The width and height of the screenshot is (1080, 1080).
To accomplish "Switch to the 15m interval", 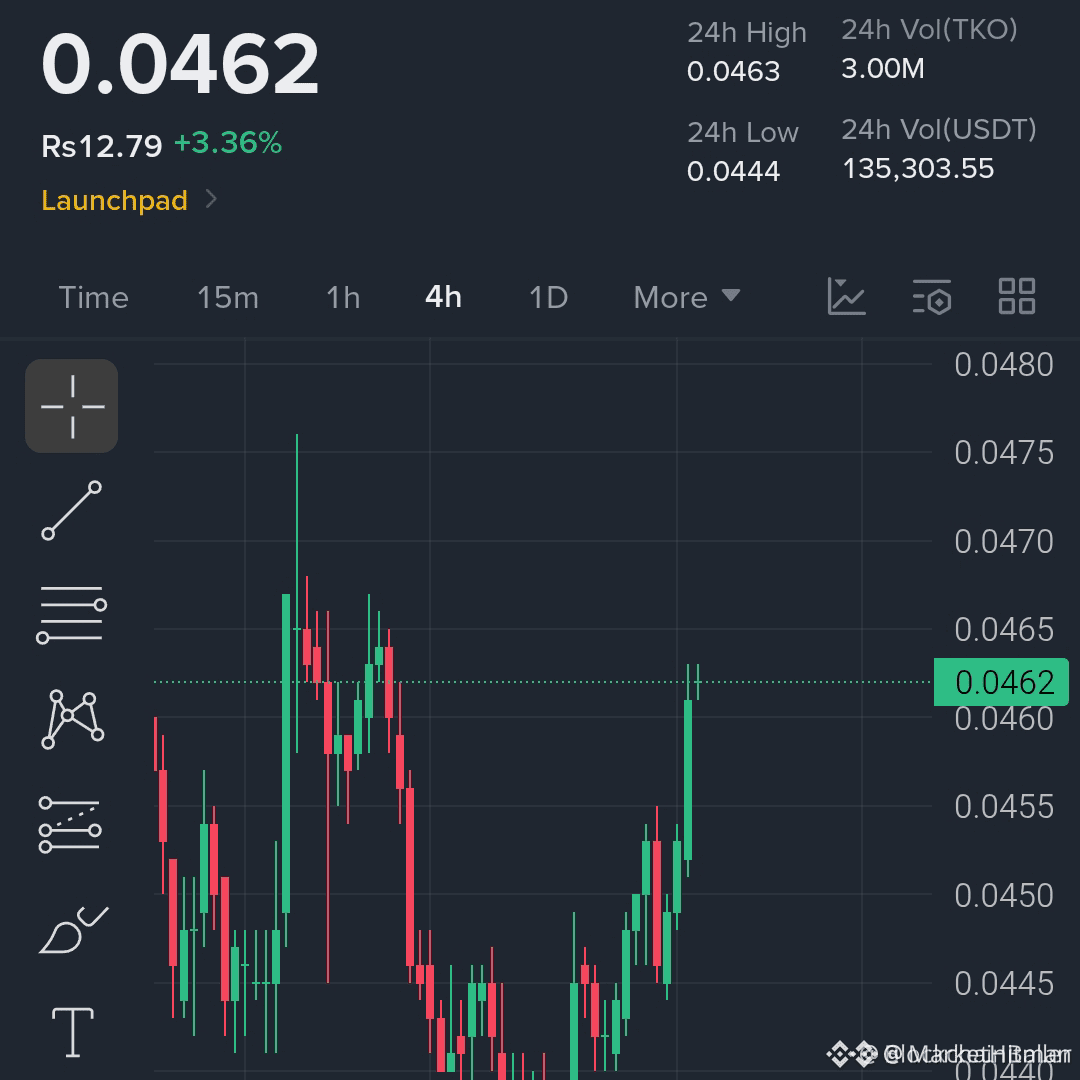I will pos(228,298).
